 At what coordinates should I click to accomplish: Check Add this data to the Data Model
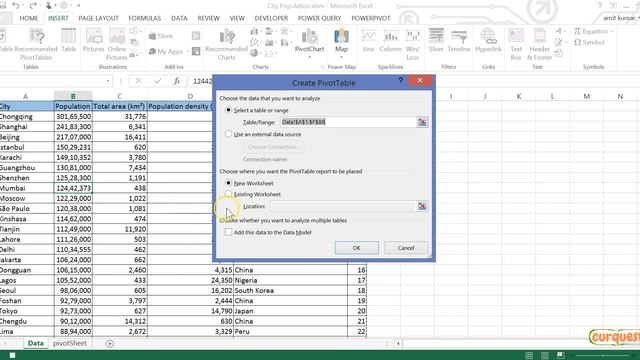click(x=269, y=232)
